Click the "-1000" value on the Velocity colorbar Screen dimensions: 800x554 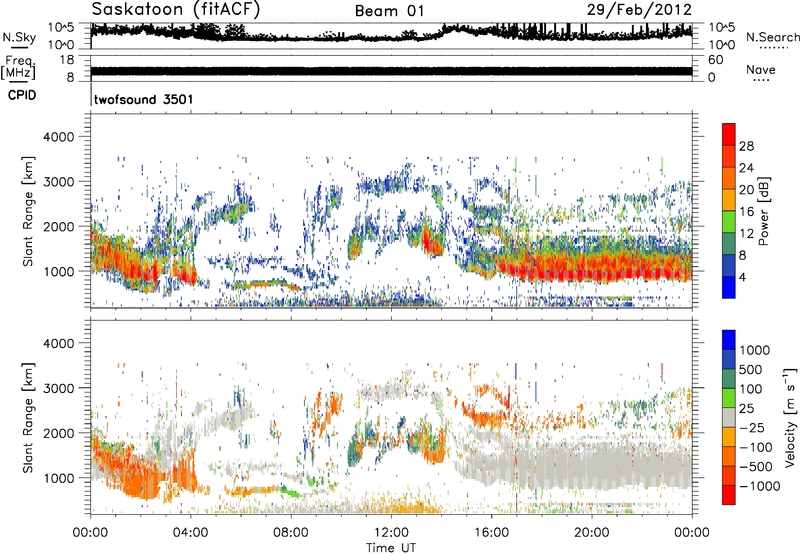[759, 486]
